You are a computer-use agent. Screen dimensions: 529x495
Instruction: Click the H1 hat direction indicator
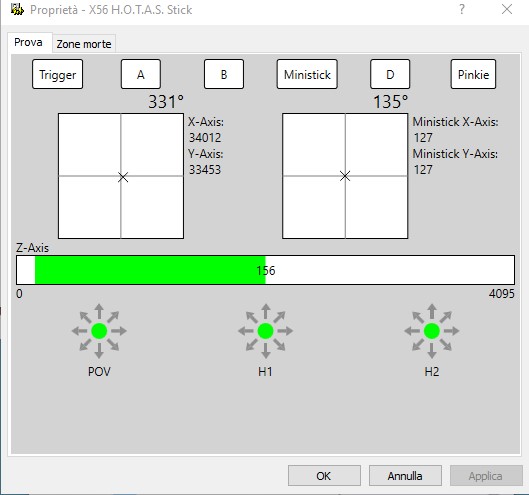click(266, 331)
